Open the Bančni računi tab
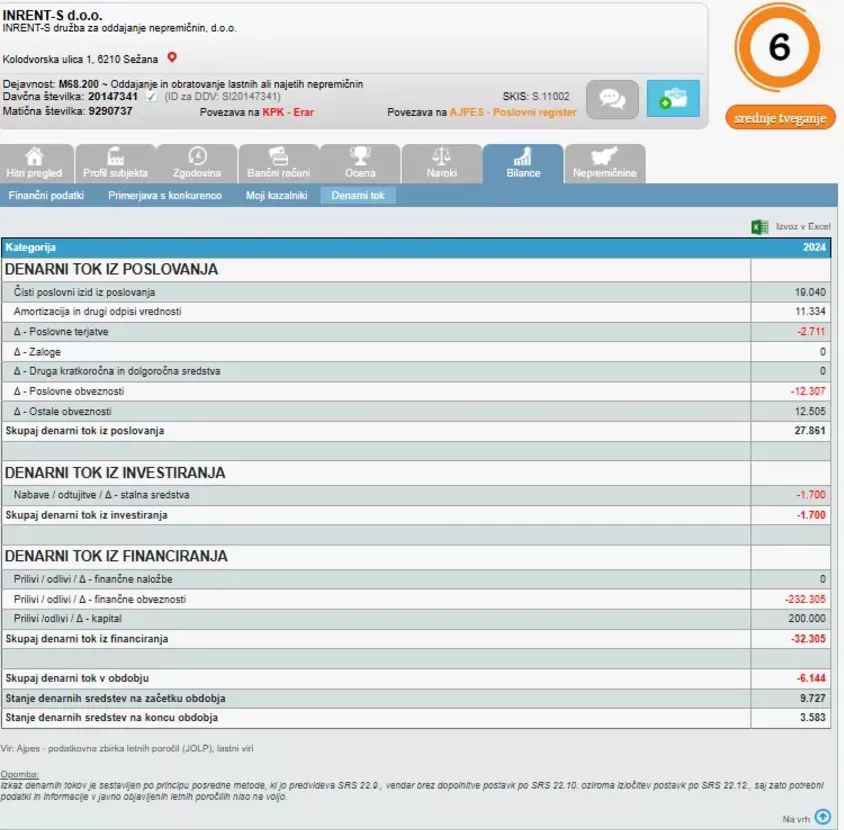The width and height of the screenshot is (844, 830). click(279, 164)
